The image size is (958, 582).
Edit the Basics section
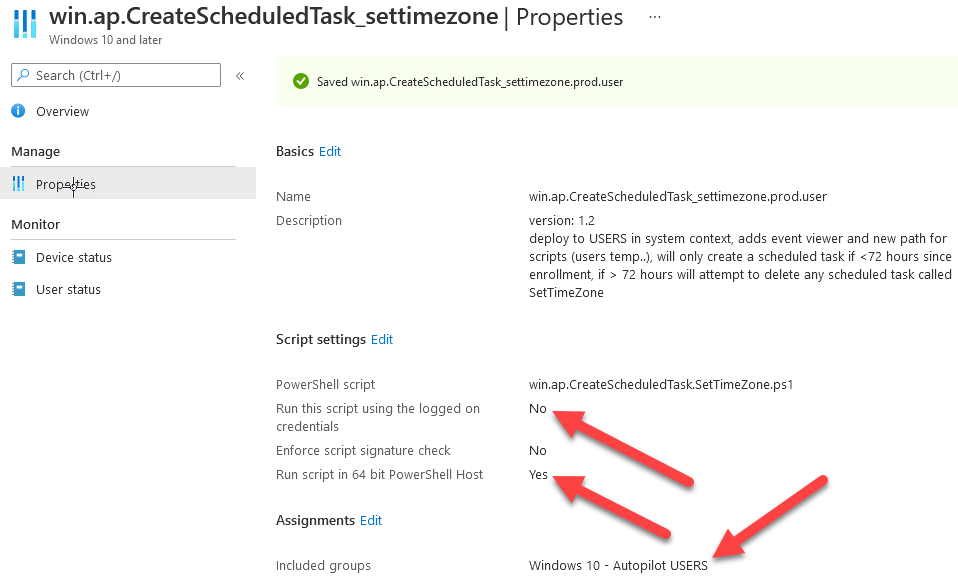click(330, 151)
